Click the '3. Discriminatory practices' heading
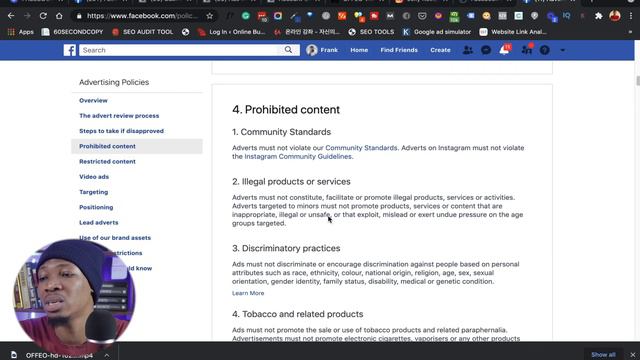Viewport: 640px width, 360px height. [286, 248]
